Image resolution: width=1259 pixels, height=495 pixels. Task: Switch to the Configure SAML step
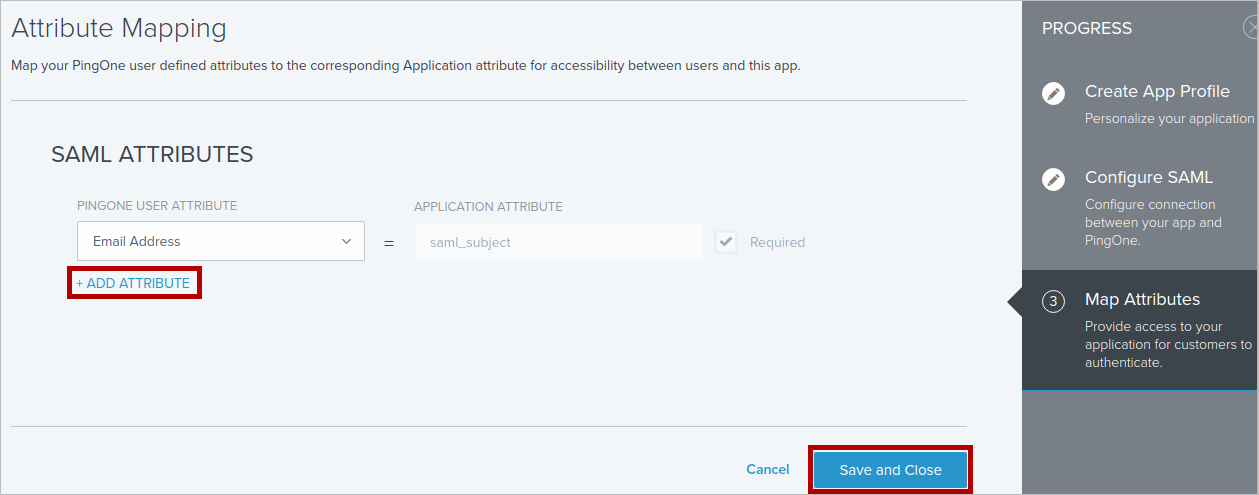coord(1148,177)
